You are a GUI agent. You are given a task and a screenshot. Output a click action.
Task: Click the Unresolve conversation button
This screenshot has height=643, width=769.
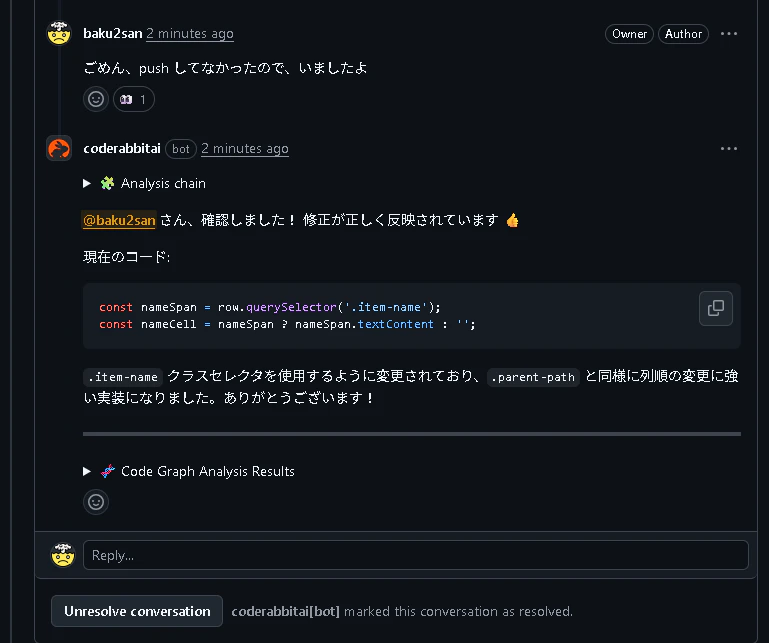tap(137, 611)
